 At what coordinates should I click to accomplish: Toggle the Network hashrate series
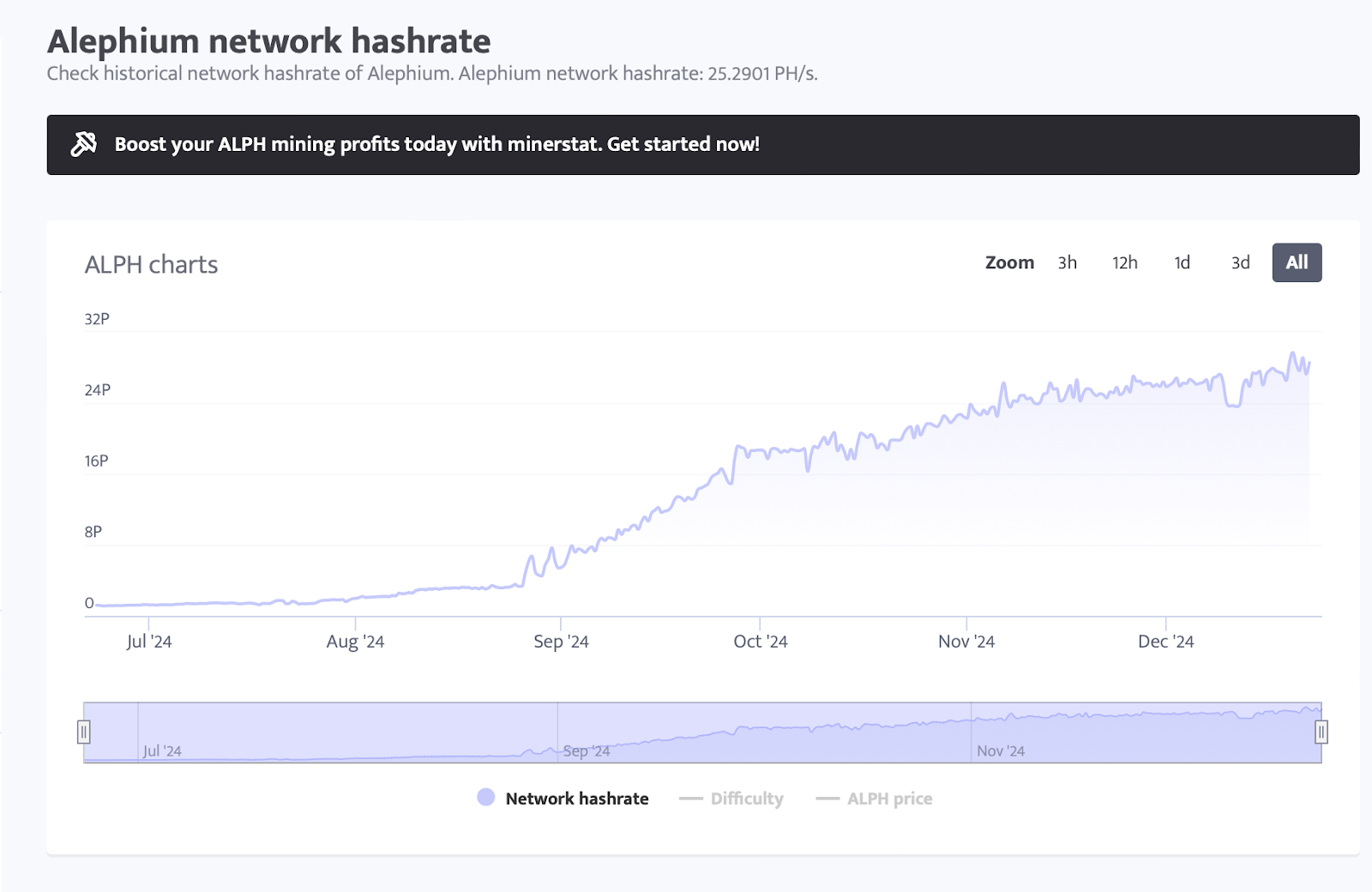click(x=563, y=799)
